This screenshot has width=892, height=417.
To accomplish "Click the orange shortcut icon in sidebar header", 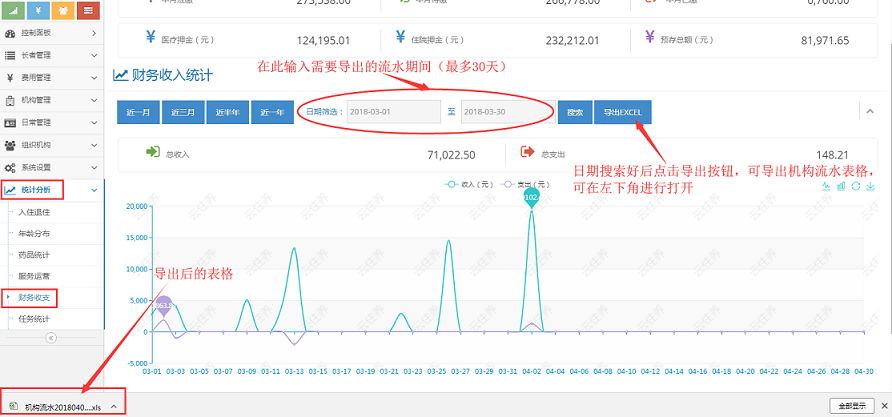I will [x=64, y=11].
